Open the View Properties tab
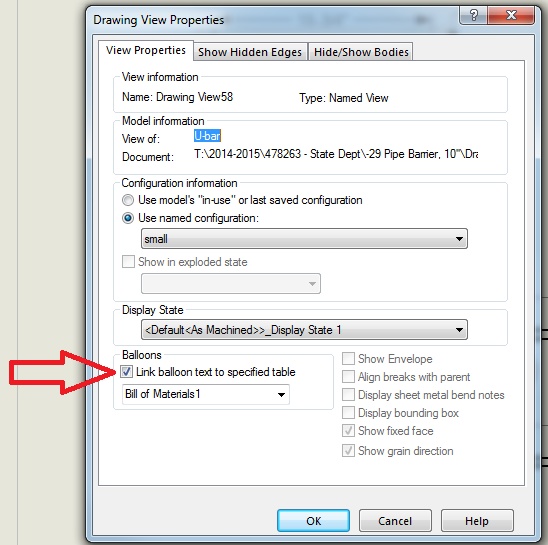The width and height of the screenshot is (548, 545). (146, 50)
